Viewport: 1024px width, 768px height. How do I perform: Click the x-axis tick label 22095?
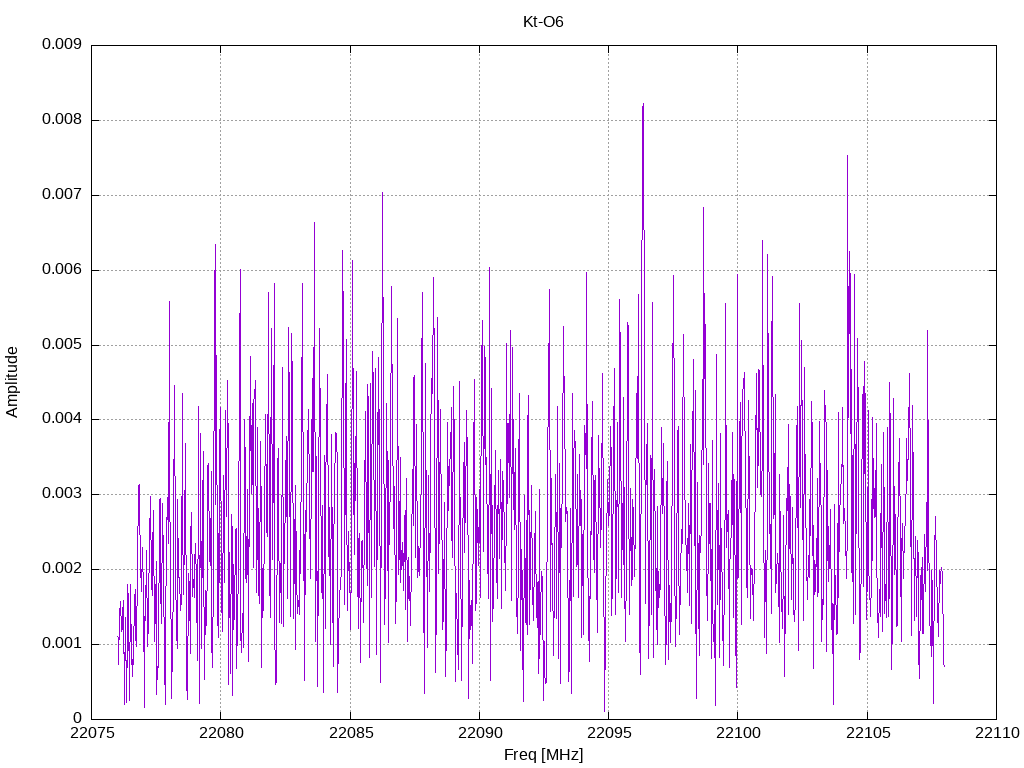click(x=609, y=733)
